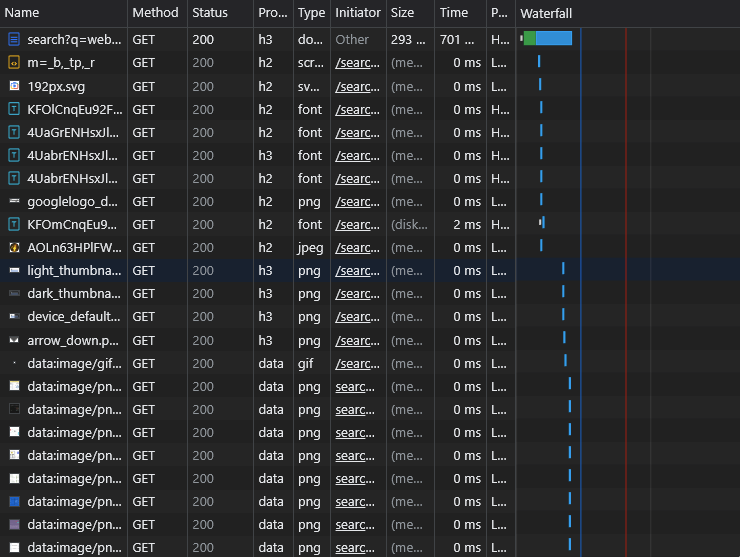Click the jpeg icon beside AOLn63HPlFW

tap(14, 247)
